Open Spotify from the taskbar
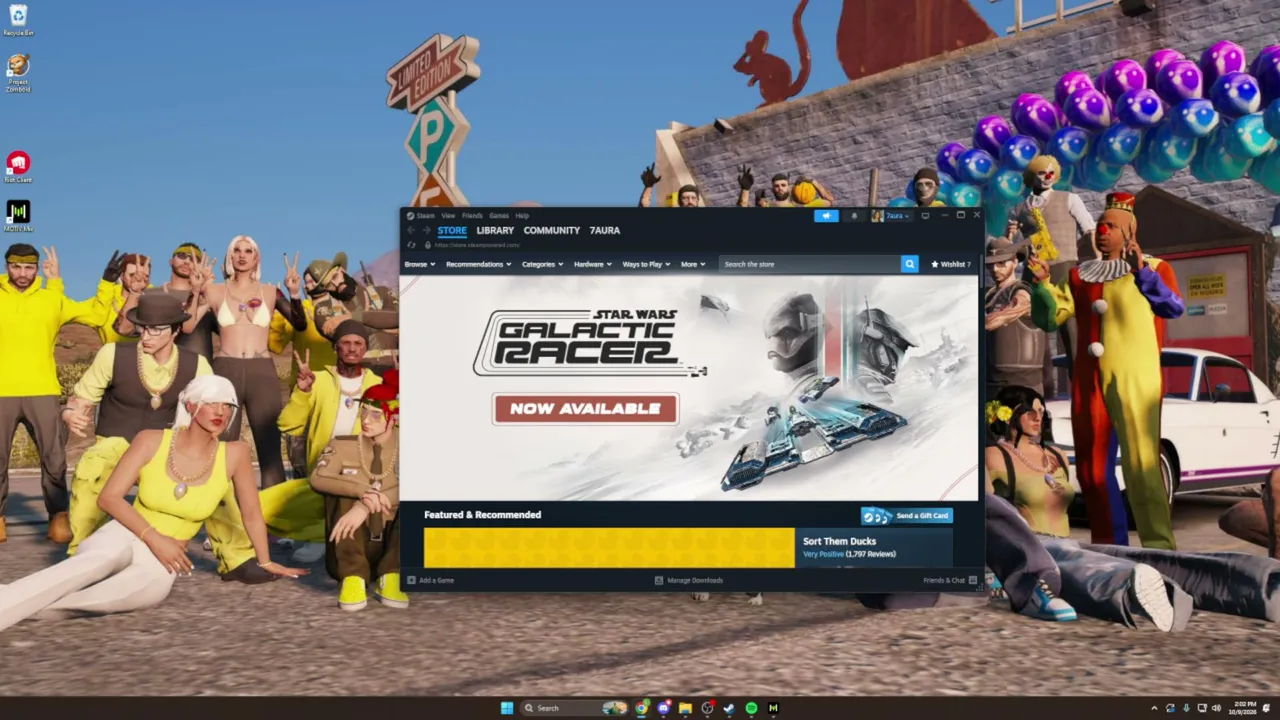This screenshot has width=1280, height=720. coord(751,708)
